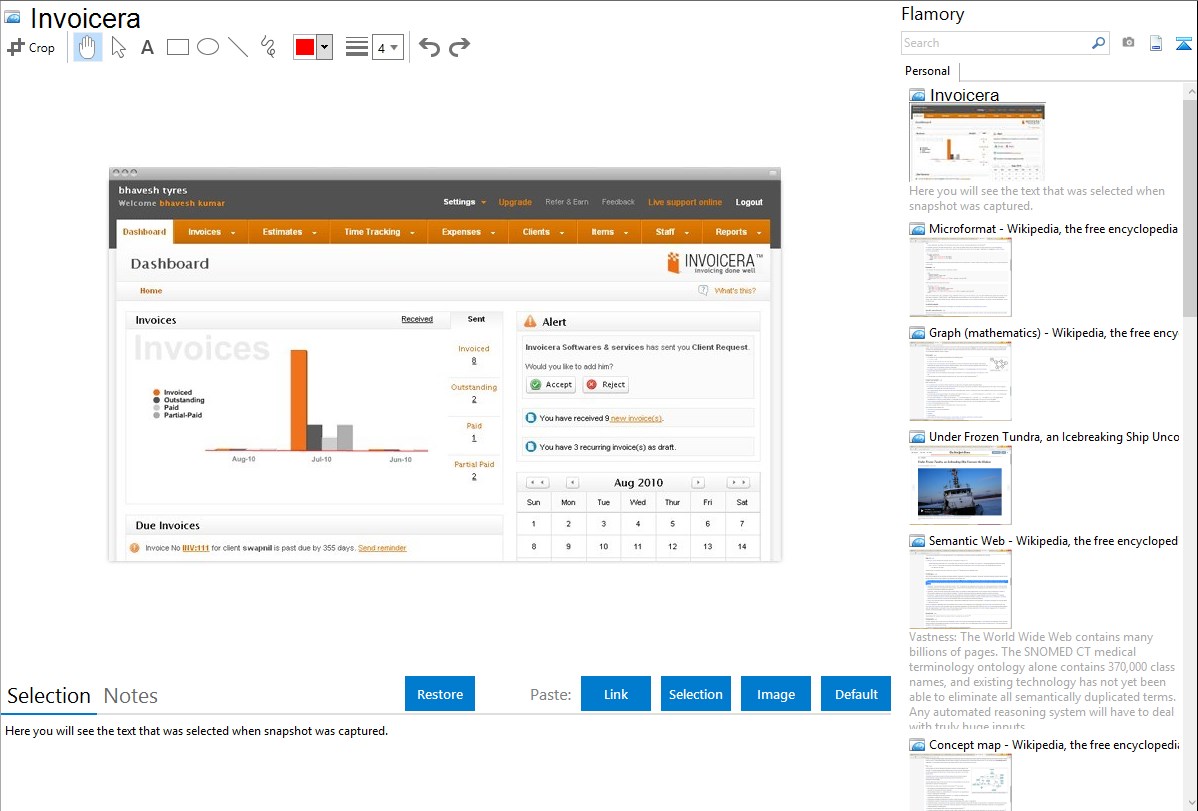
Task: Open the Semantic Web snapshot thumbnail
Action: coord(960,589)
